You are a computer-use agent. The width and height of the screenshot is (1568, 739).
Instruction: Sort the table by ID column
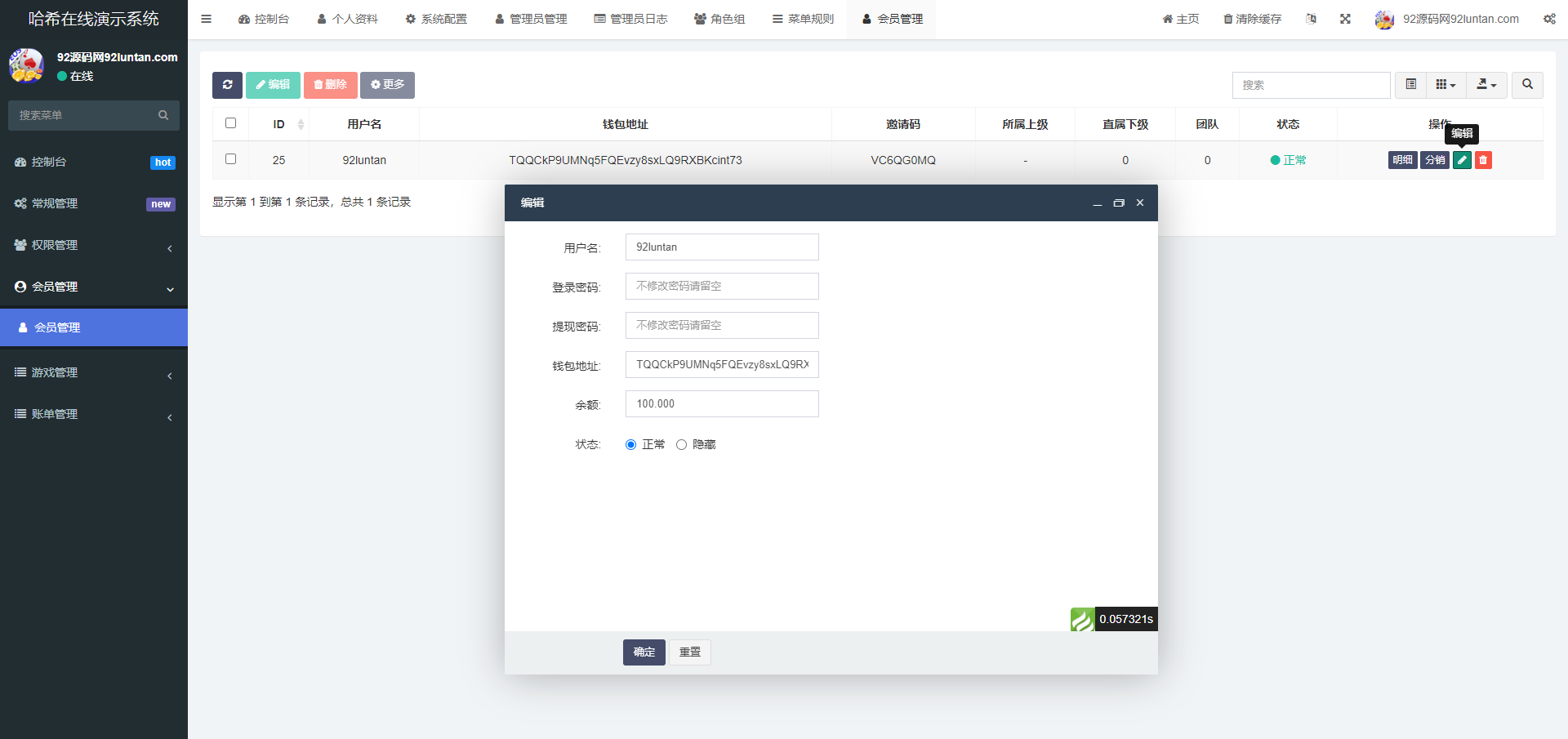[279, 124]
